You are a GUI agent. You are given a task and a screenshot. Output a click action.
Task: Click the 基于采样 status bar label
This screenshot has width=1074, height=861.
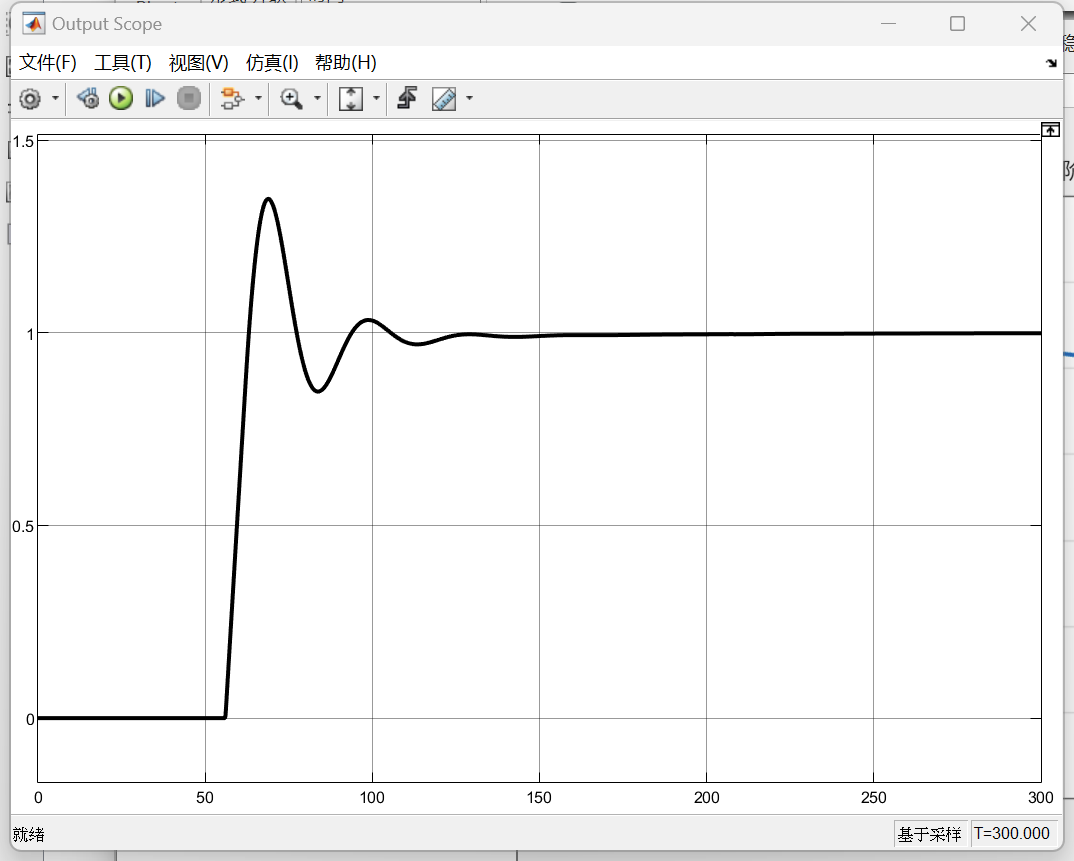click(929, 834)
